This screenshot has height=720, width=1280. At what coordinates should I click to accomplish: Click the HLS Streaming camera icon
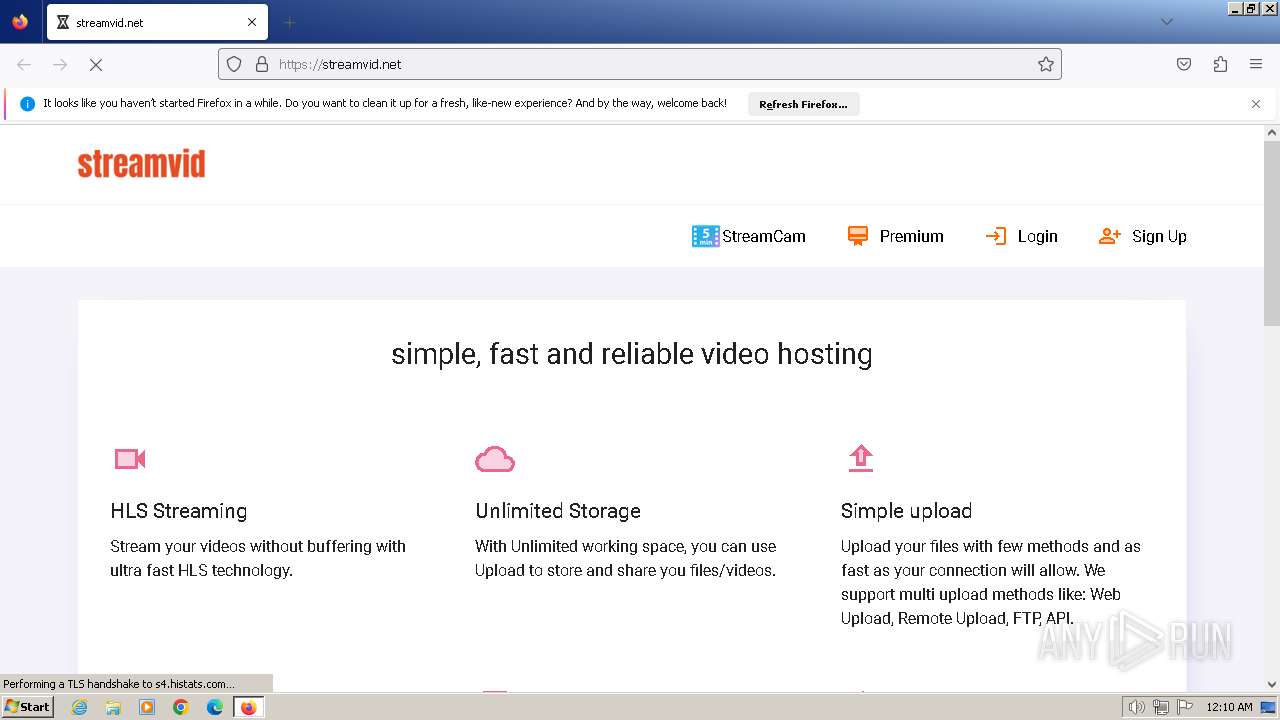click(130, 459)
